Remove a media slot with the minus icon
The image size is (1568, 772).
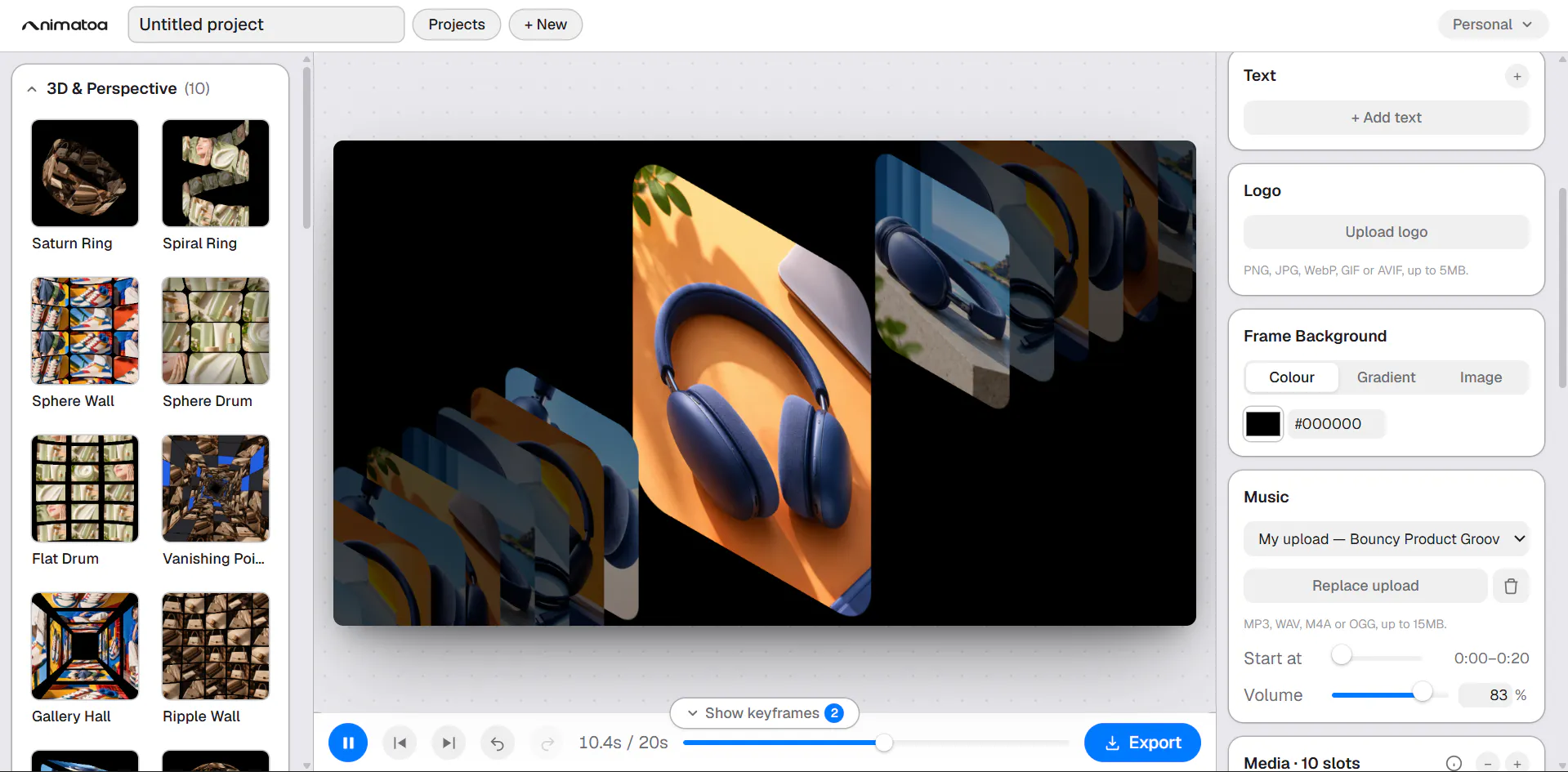[x=1488, y=764]
